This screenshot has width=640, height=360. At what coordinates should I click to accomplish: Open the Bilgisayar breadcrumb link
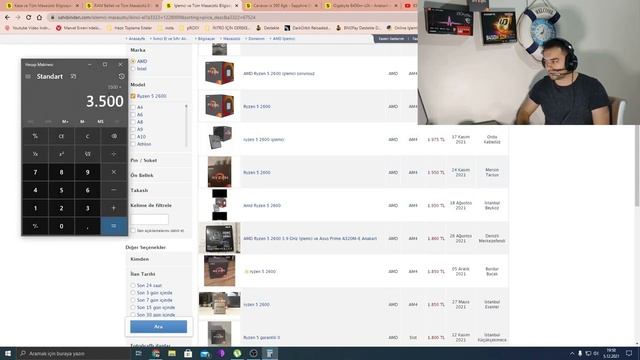207,39
